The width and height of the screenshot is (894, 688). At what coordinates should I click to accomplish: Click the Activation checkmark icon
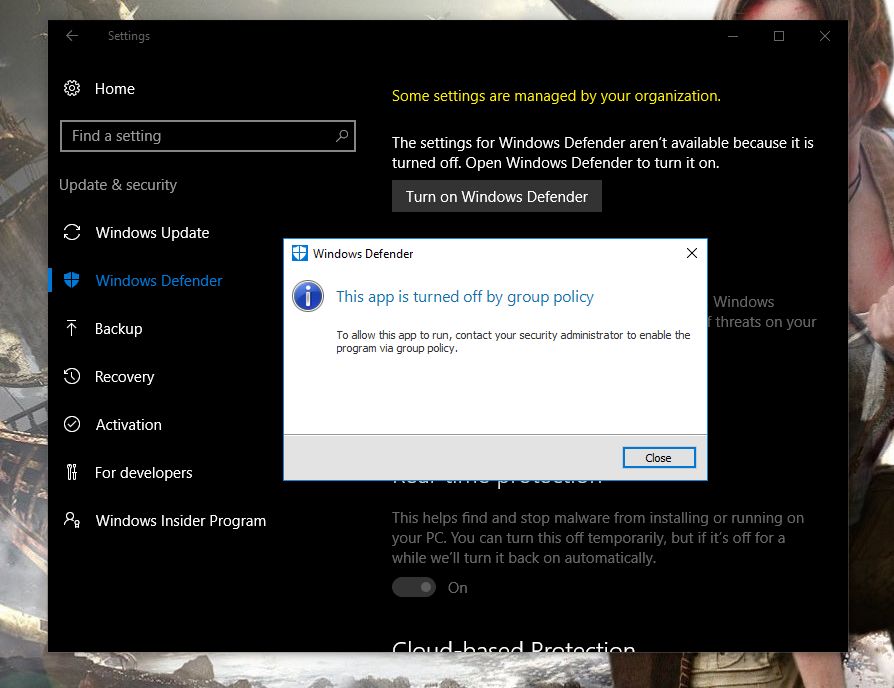coord(72,424)
